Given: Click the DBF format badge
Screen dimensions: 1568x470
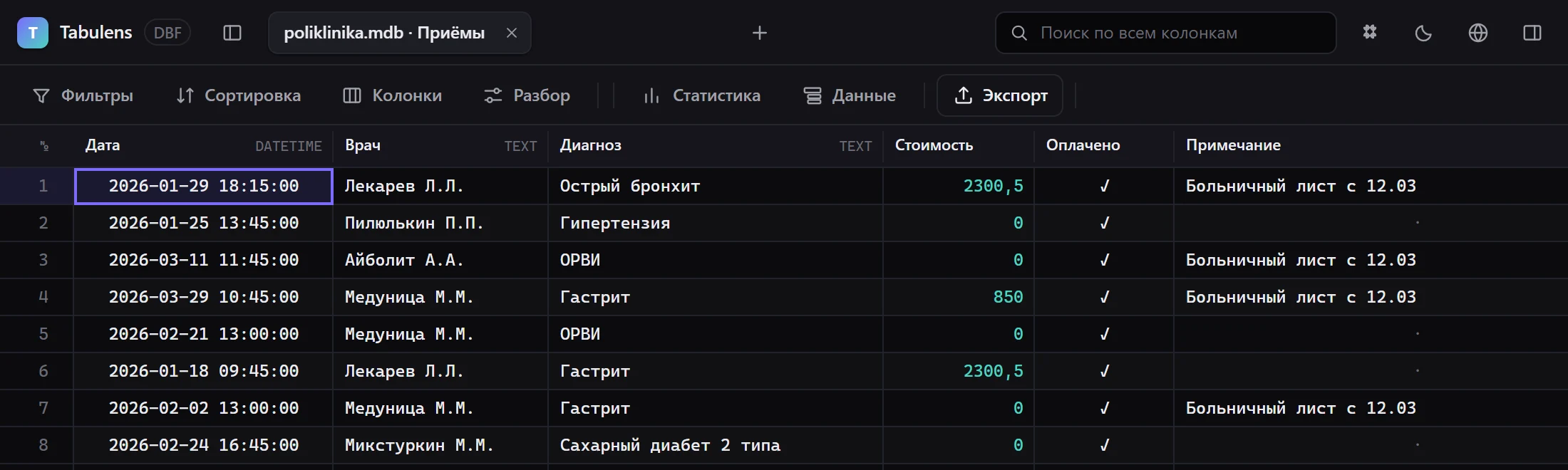Looking at the screenshot, I should pos(167,33).
